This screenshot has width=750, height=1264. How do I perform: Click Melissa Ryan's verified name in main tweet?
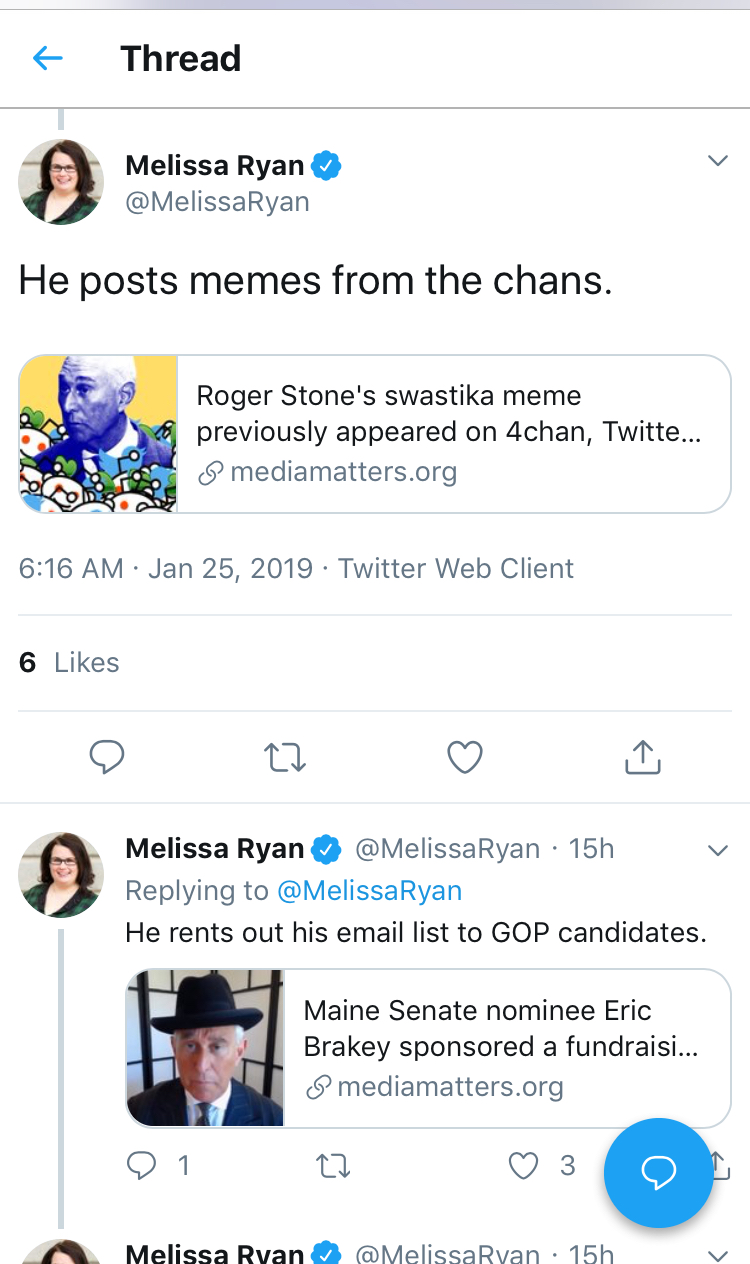point(217,166)
